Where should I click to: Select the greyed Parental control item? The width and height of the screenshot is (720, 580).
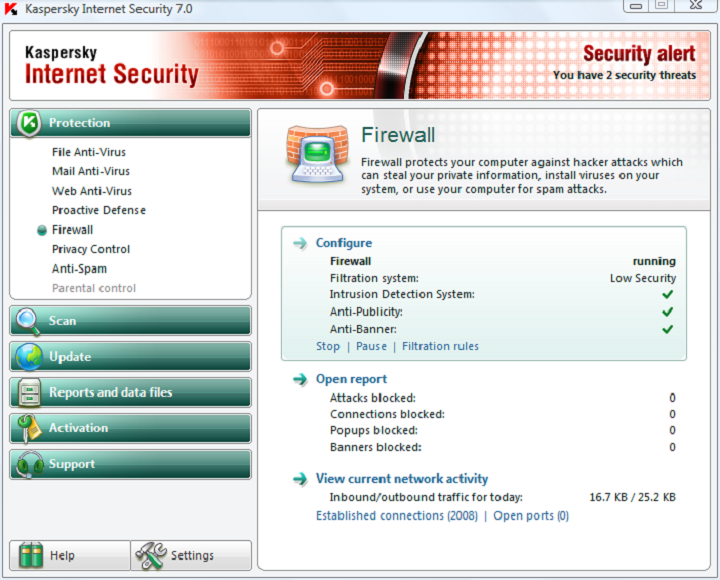[x=94, y=288]
